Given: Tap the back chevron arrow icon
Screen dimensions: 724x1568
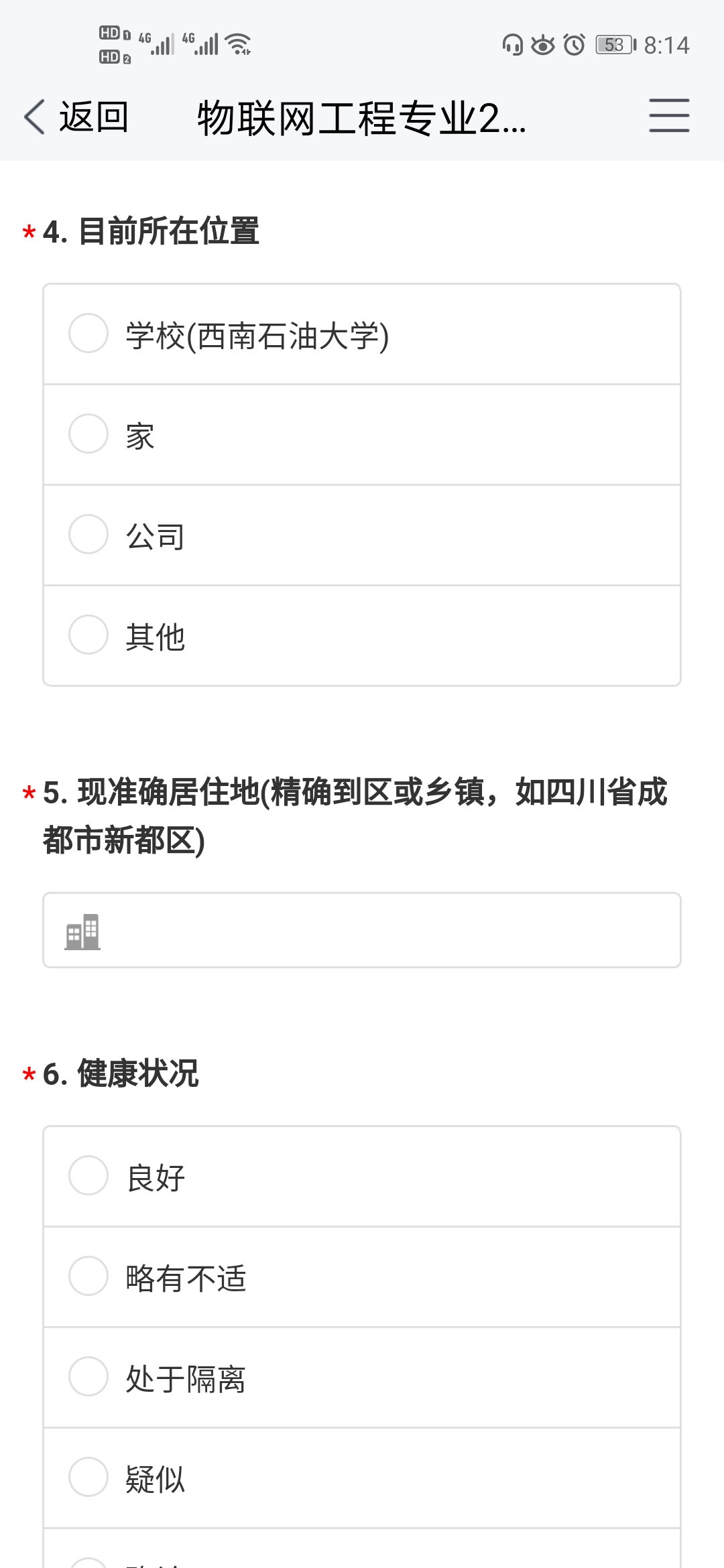Looking at the screenshot, I should pos(35,117).
